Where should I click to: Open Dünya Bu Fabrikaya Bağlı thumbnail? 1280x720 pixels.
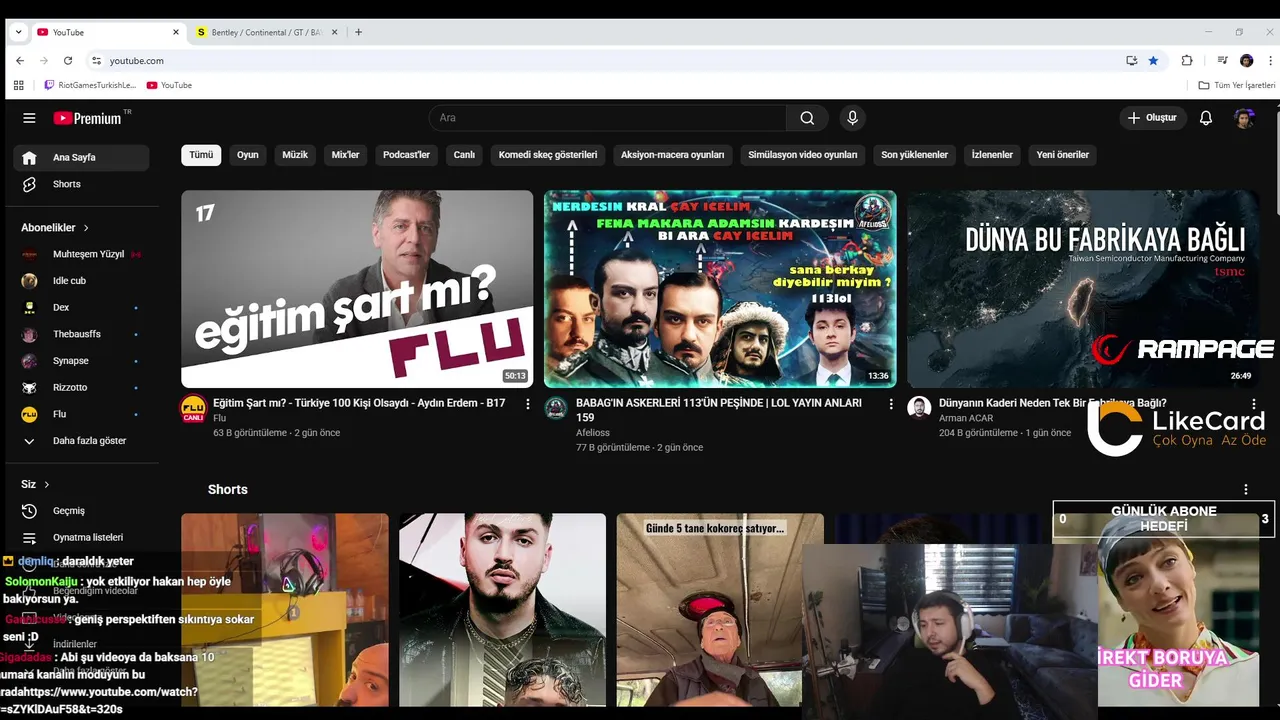[1083, 289]
